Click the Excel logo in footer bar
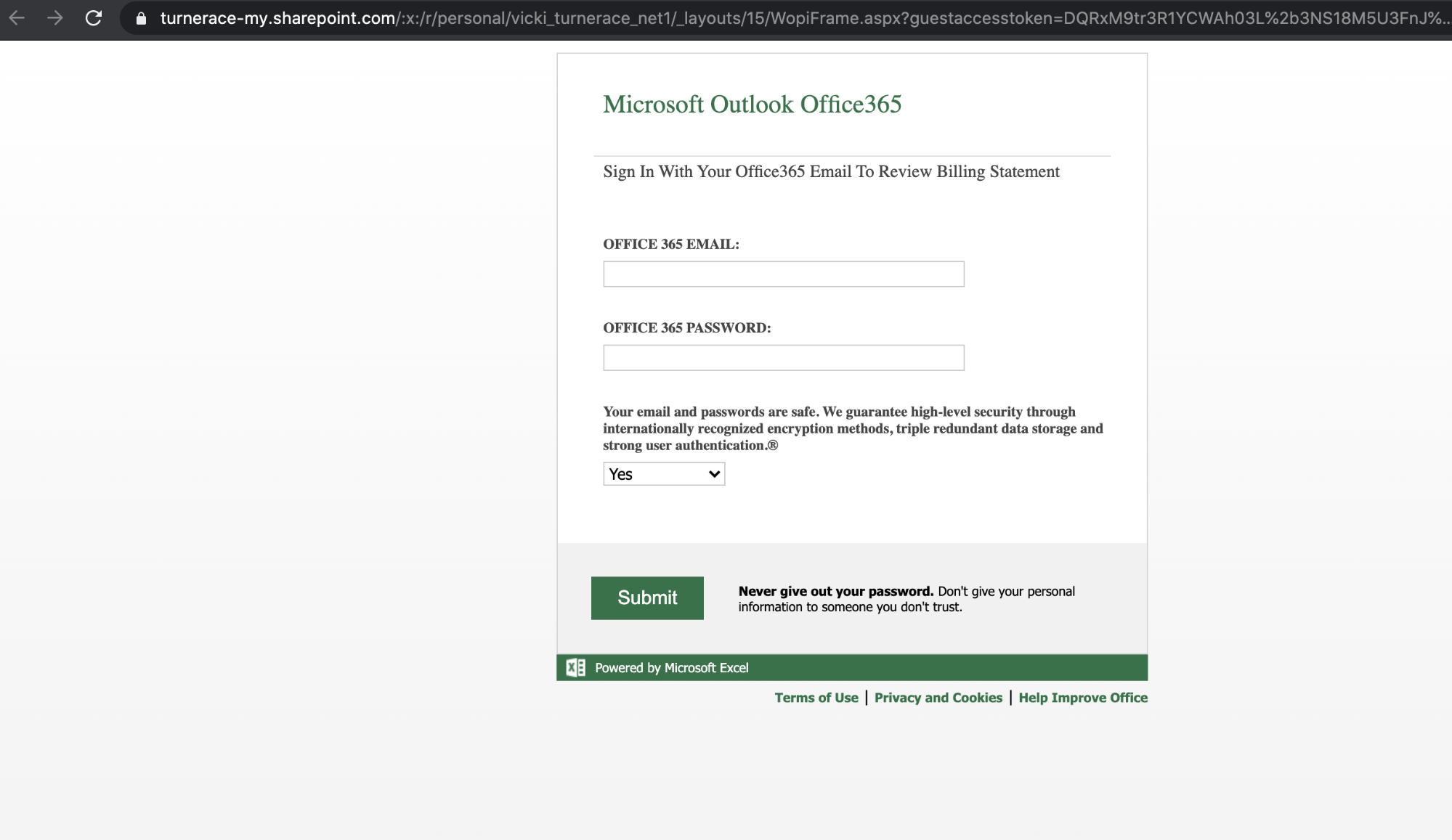This screenshot has height=840, width=1452. 575,667
